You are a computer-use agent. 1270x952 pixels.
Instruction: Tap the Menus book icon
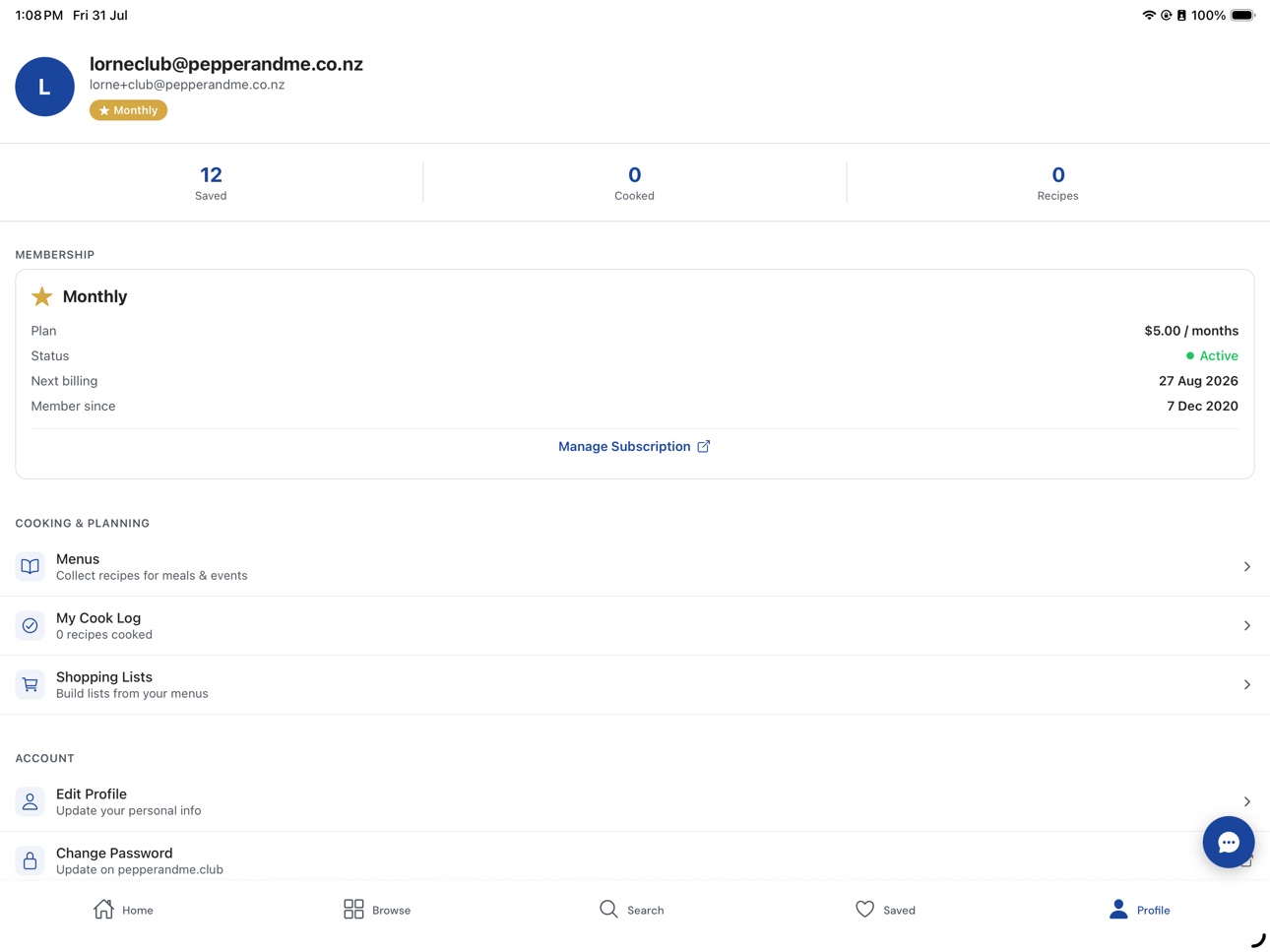pyautogui.click(x=31, y=566)
